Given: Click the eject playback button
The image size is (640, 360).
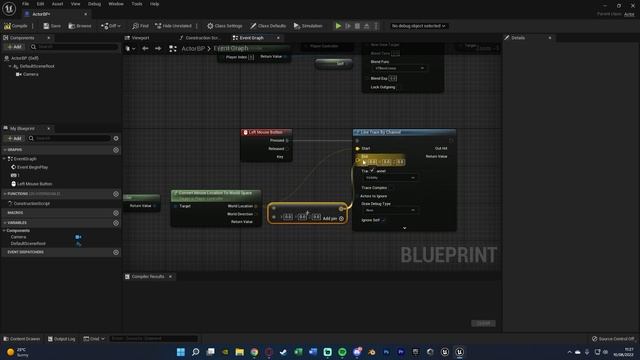Looking at the screenshot, I should pyautogui.click(x=367, y=26).
